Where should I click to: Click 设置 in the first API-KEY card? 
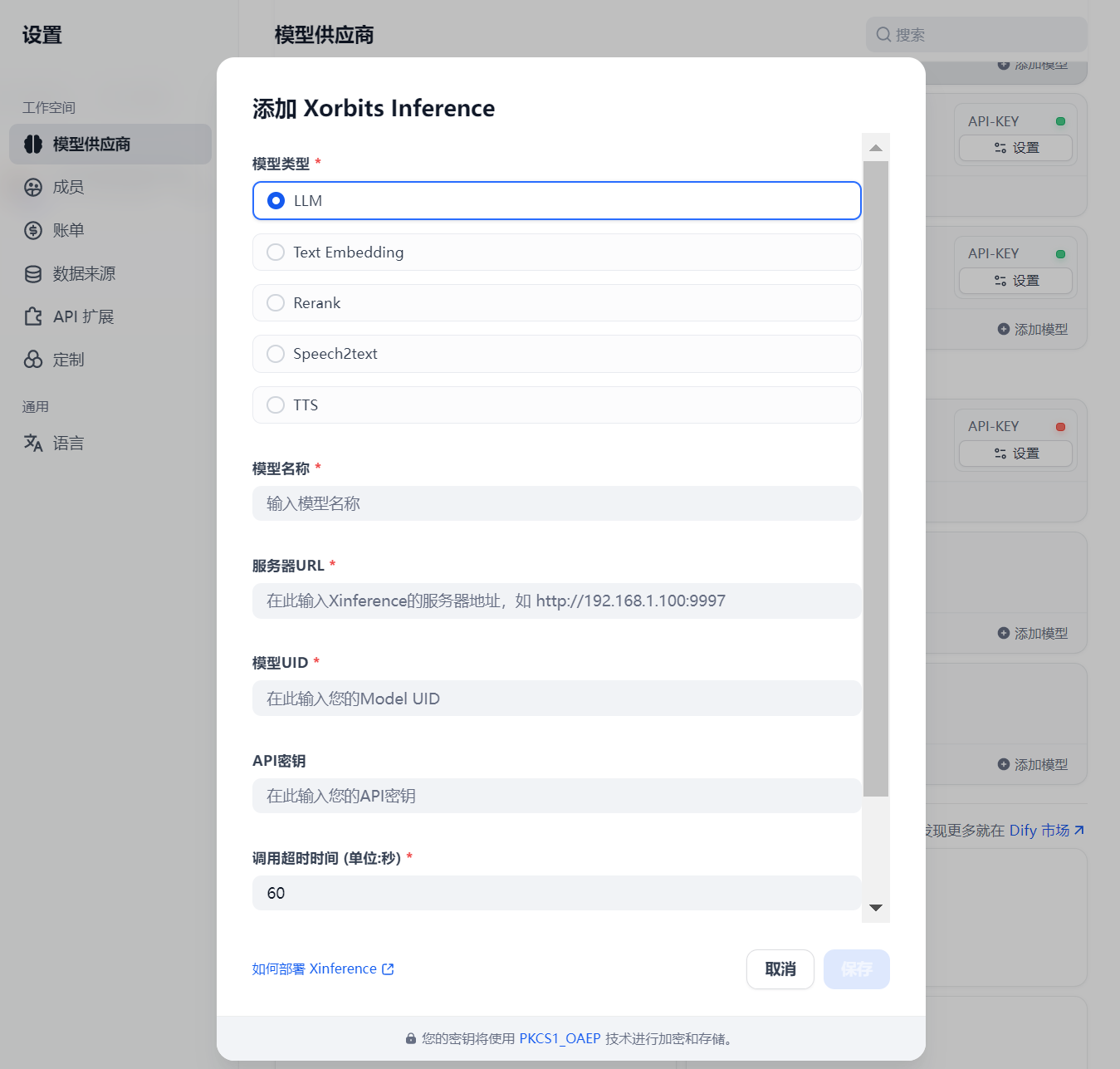click(1016, 148)
